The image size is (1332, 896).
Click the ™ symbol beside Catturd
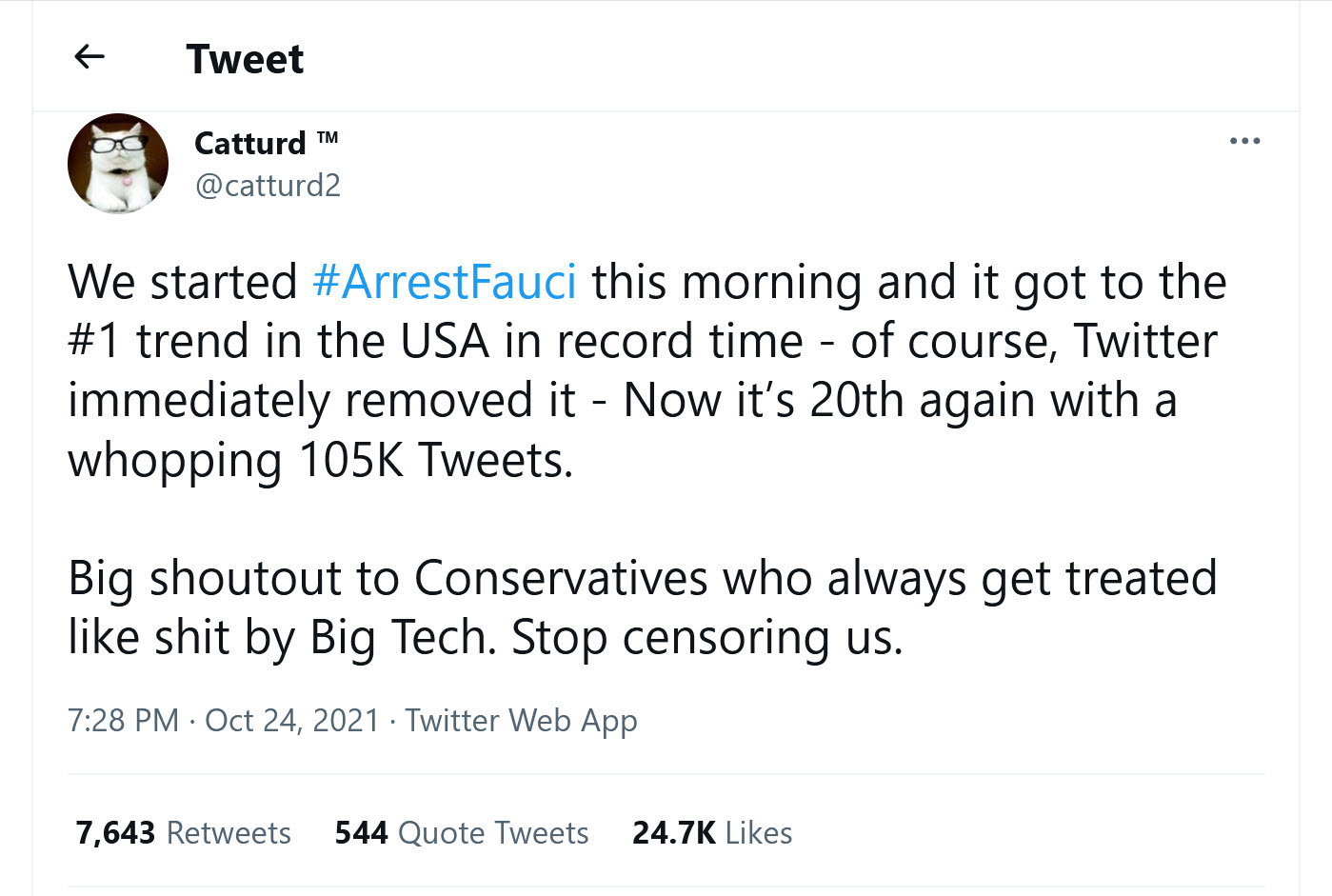[328, 138]
